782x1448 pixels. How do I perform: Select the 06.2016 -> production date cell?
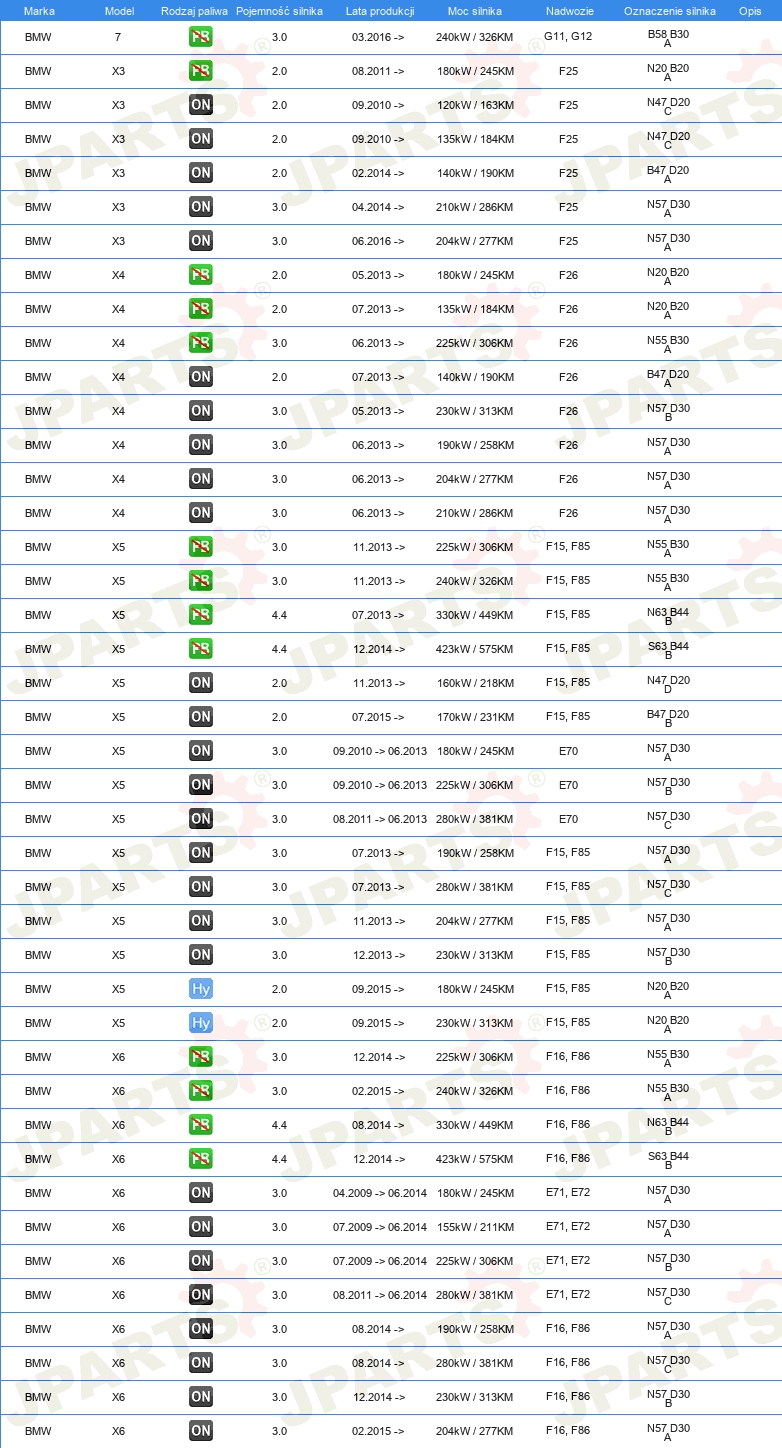(379, 241)
